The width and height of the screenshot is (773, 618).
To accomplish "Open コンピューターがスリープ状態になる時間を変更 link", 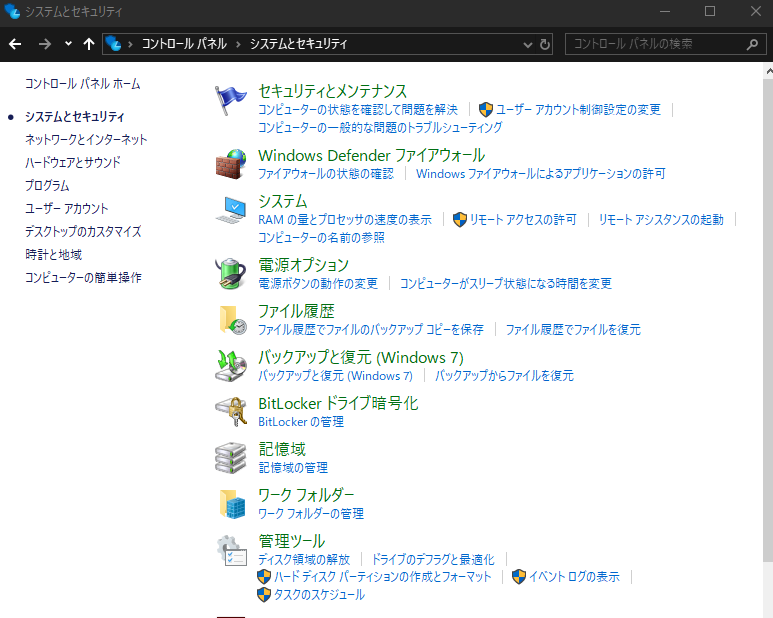I will tap(506, 283).
